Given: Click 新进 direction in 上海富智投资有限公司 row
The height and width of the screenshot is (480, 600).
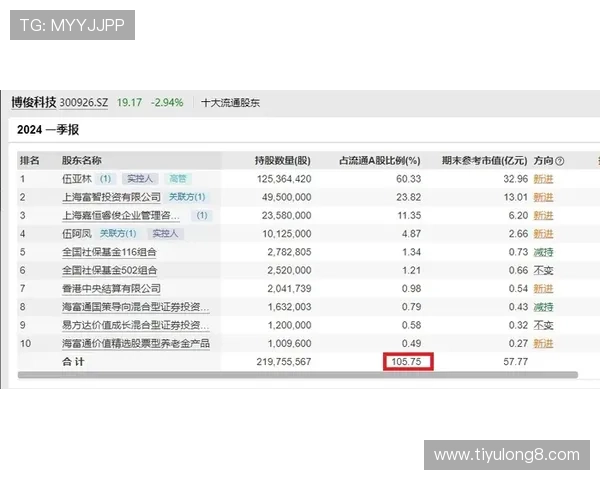Looking at the screenshot, I should [543, 197].
